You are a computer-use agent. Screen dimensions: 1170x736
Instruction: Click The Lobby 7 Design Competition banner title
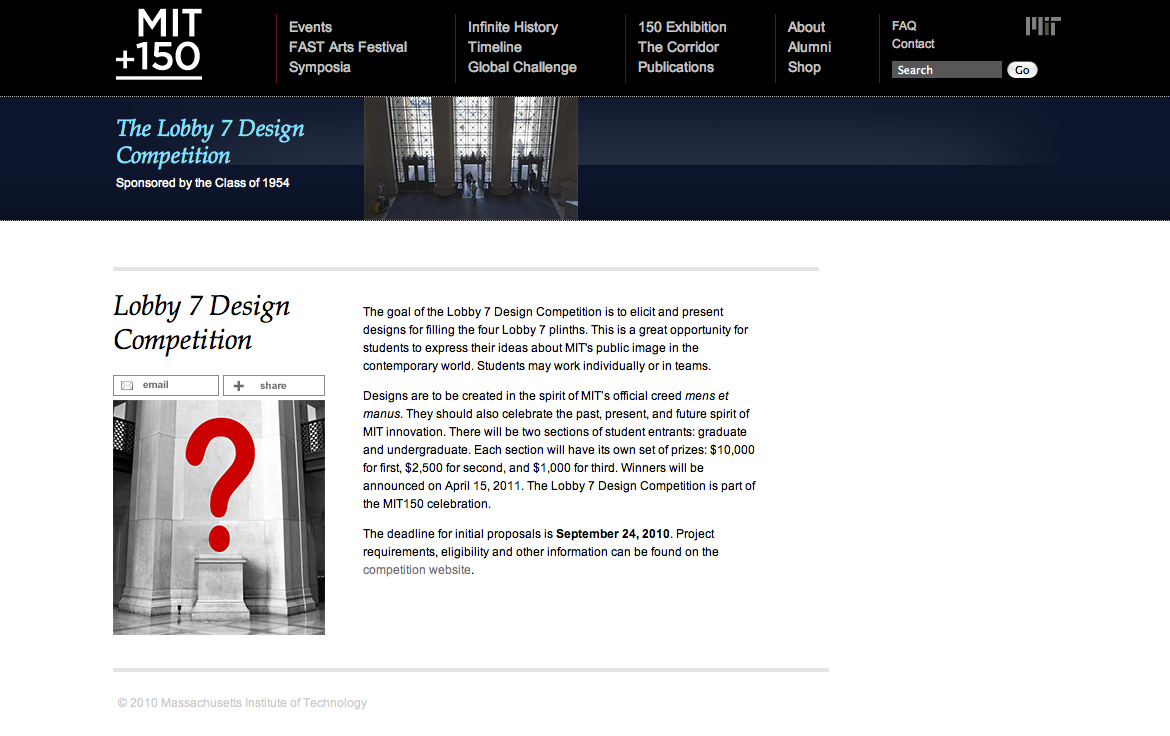tap(210, 142)
